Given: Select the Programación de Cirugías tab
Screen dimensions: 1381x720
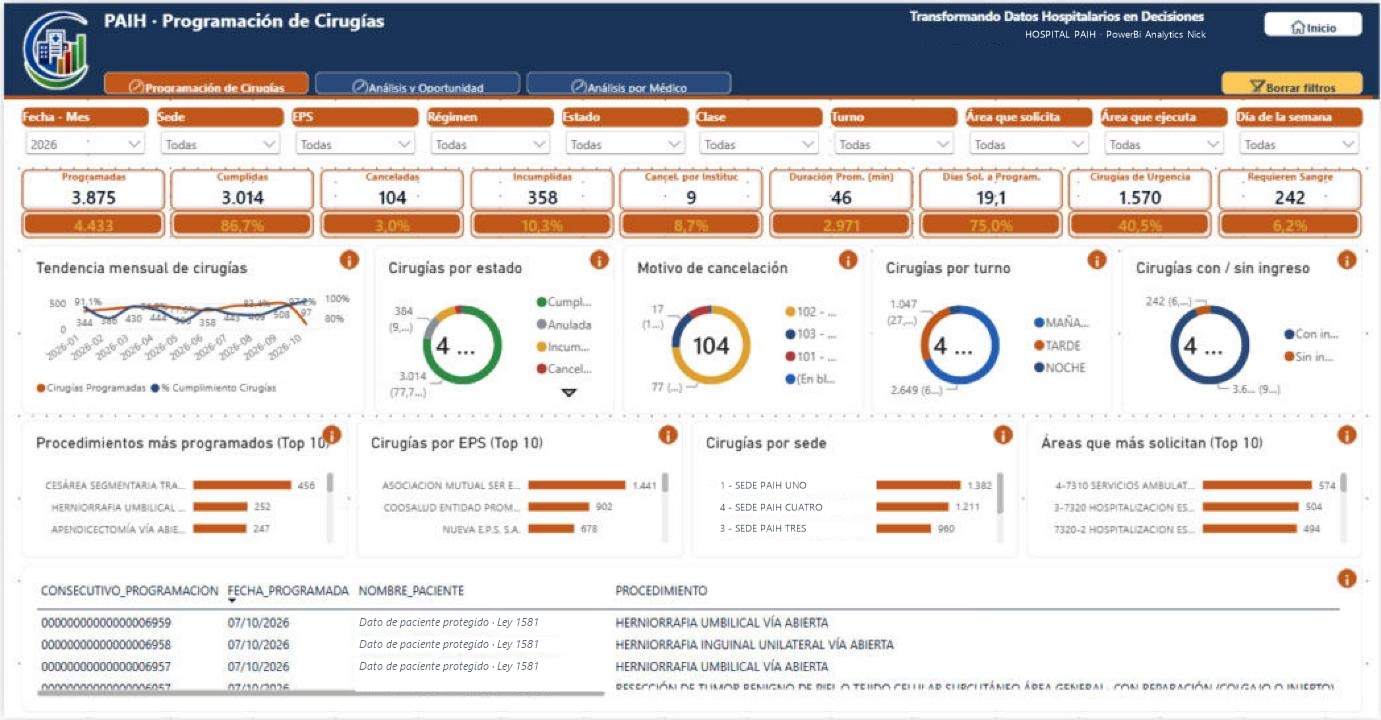Looking at the screenshot, I should [x=208, y=85].
